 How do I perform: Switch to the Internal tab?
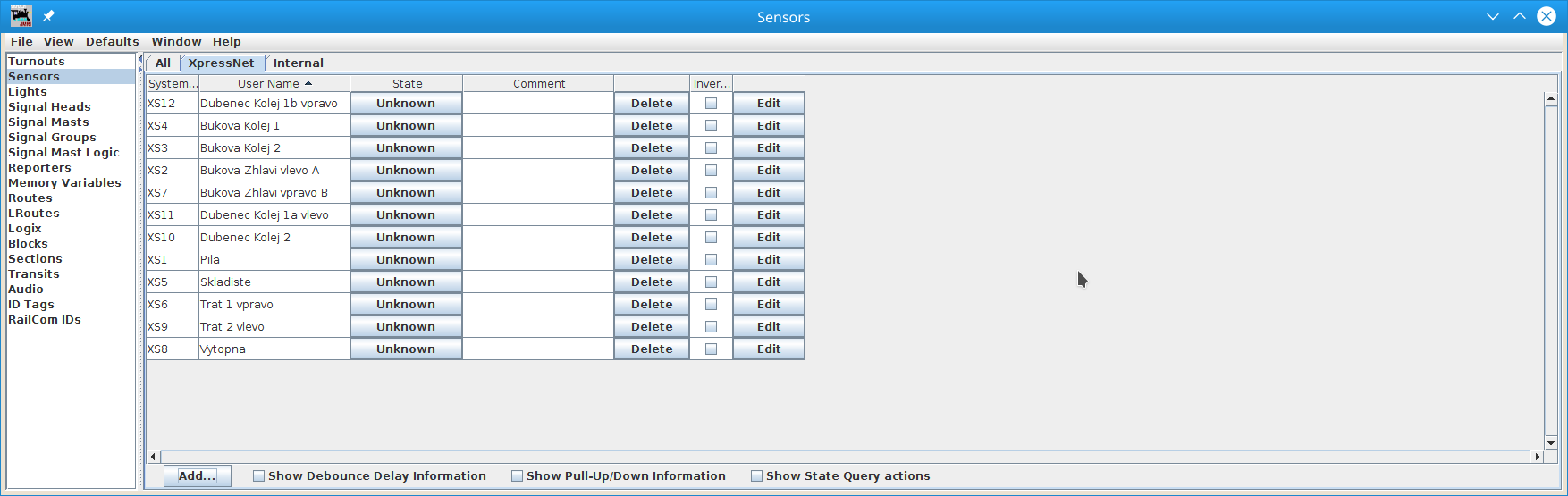coord(299,63)
